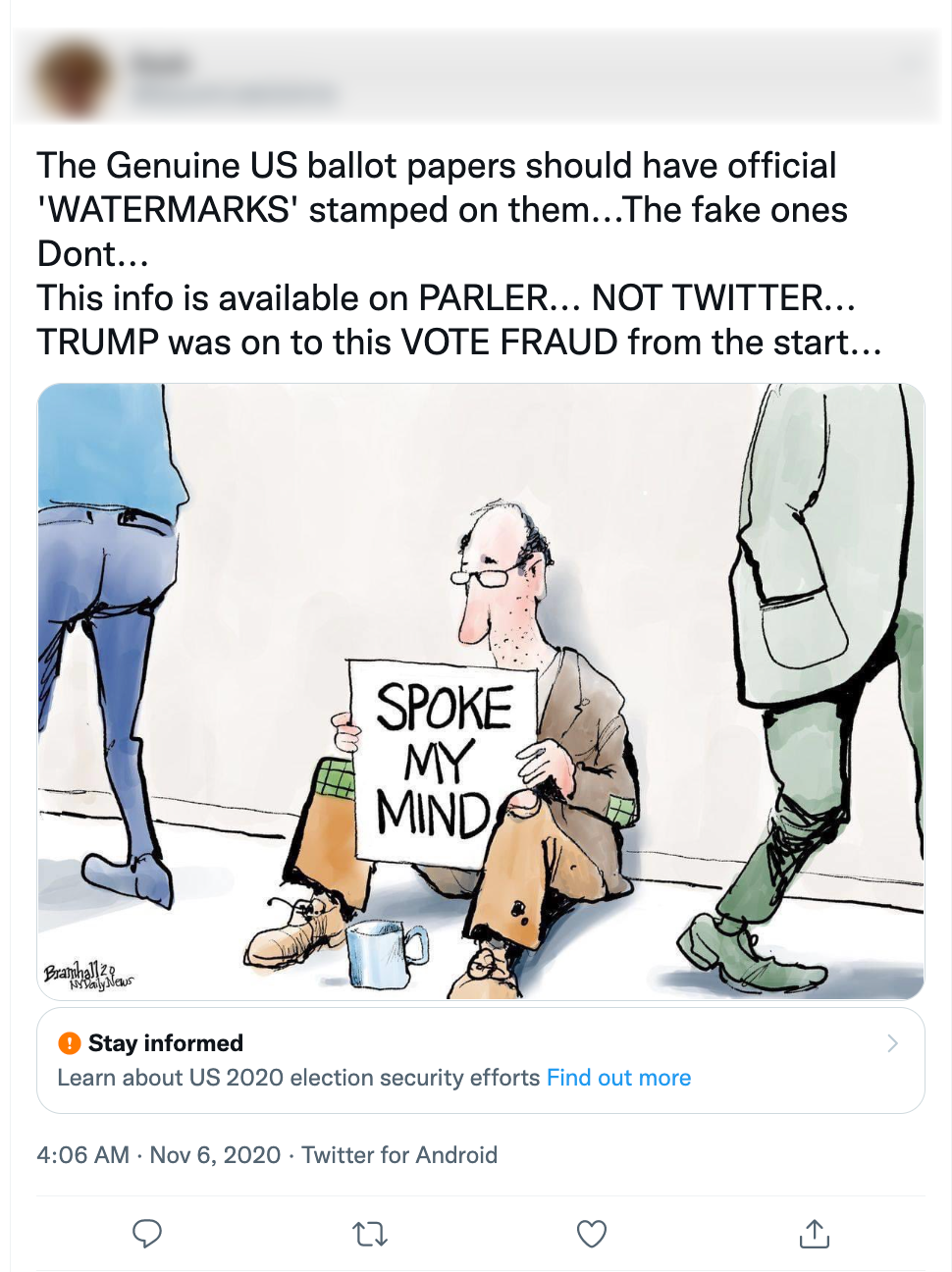
Task: Like the tweet with the heart icon
Action: point(592,1234)
